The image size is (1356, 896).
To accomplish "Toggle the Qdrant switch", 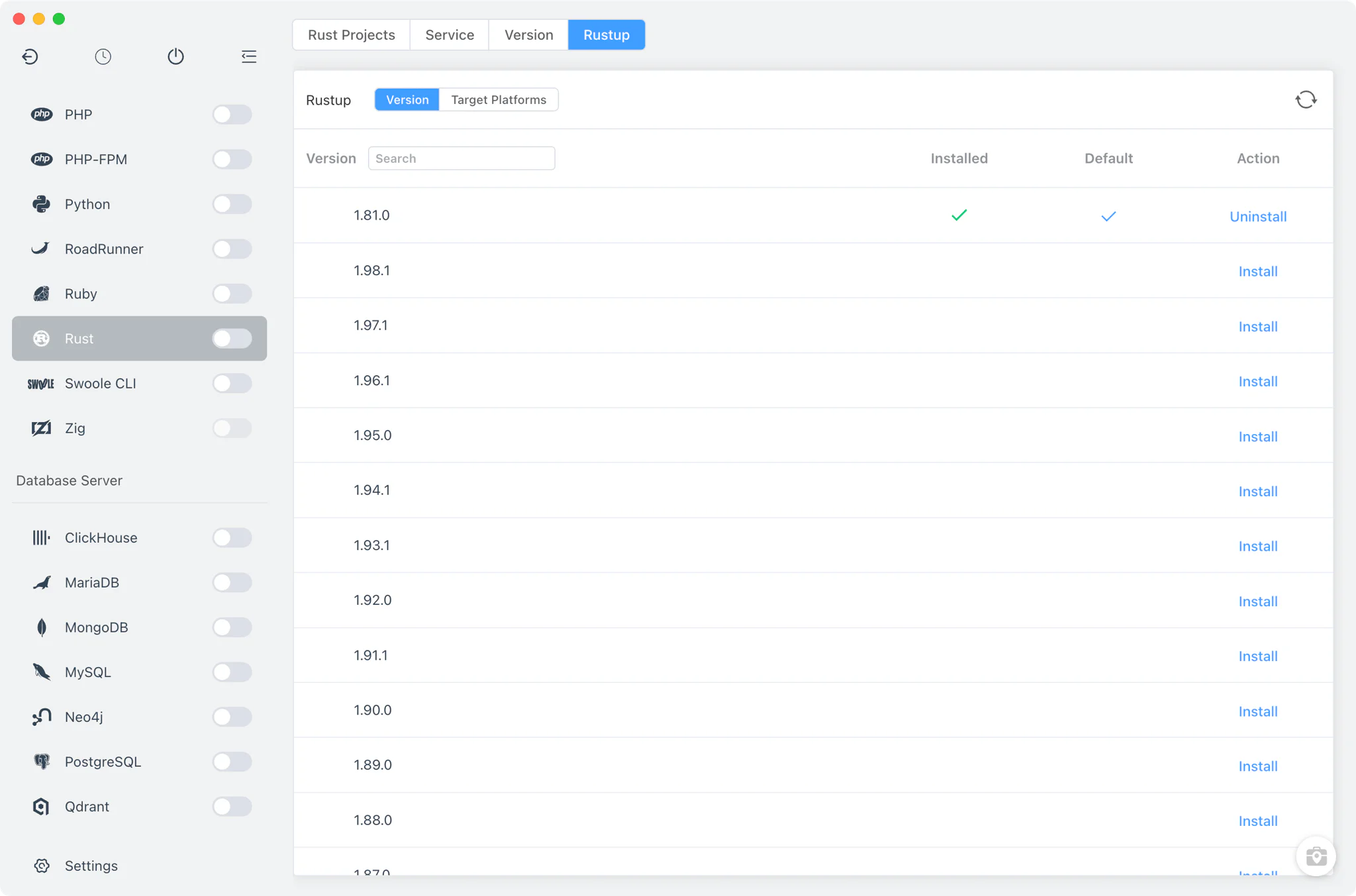I will (232, 807).
